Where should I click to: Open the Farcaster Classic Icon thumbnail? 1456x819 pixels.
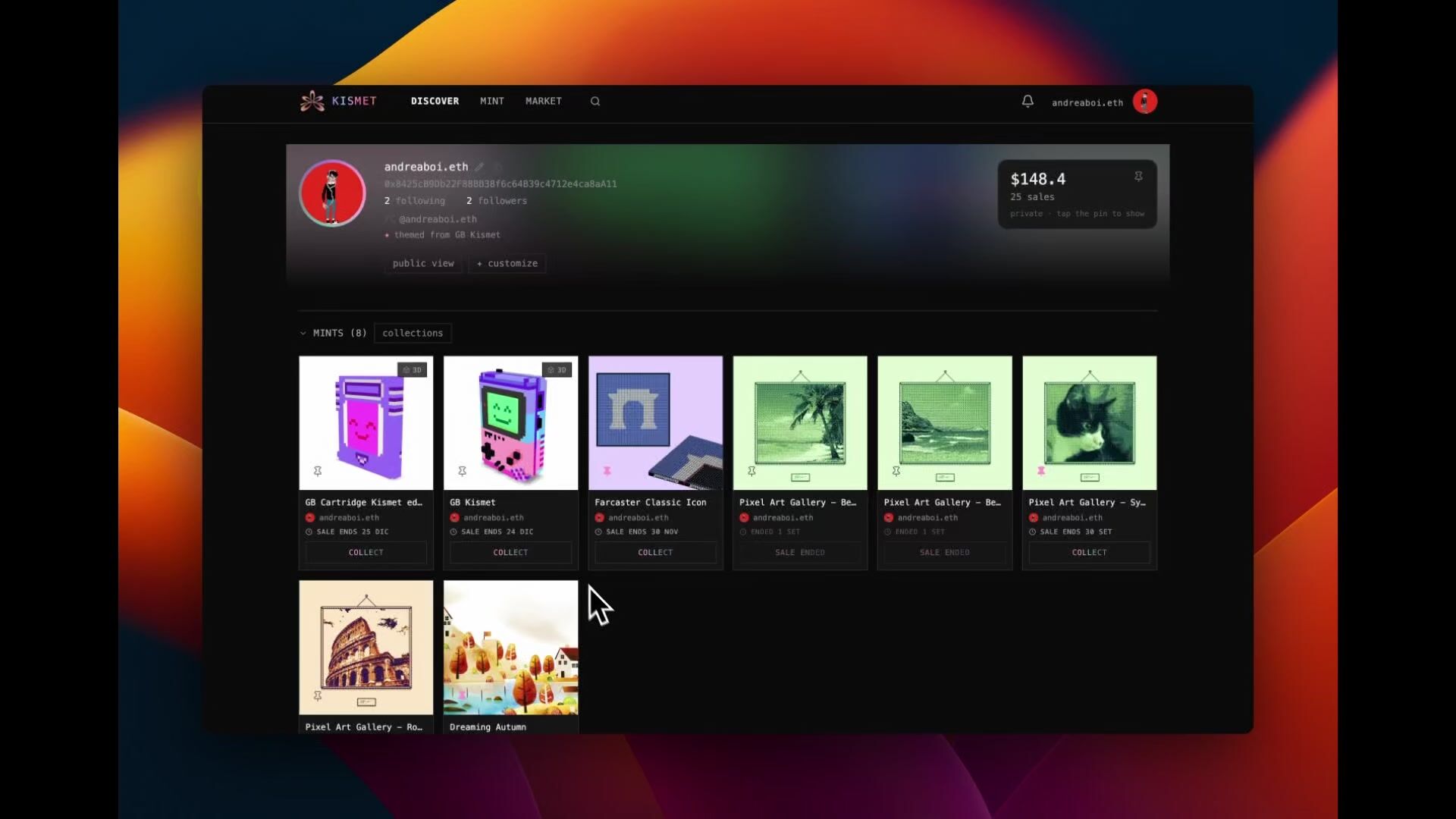point(655,422)
